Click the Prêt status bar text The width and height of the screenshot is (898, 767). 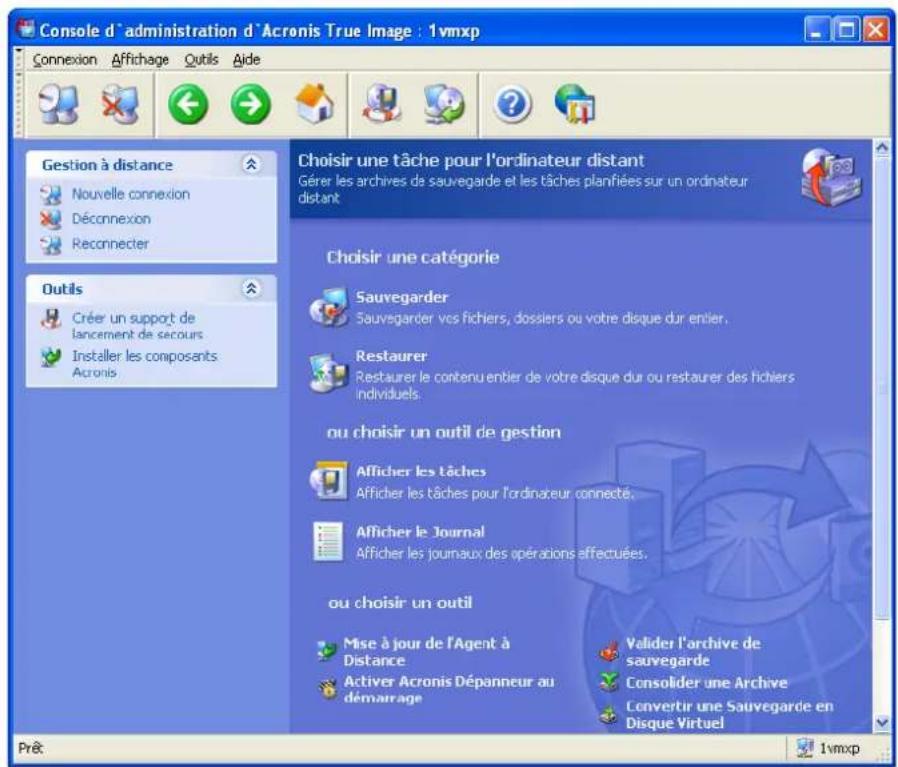[30, 748]
